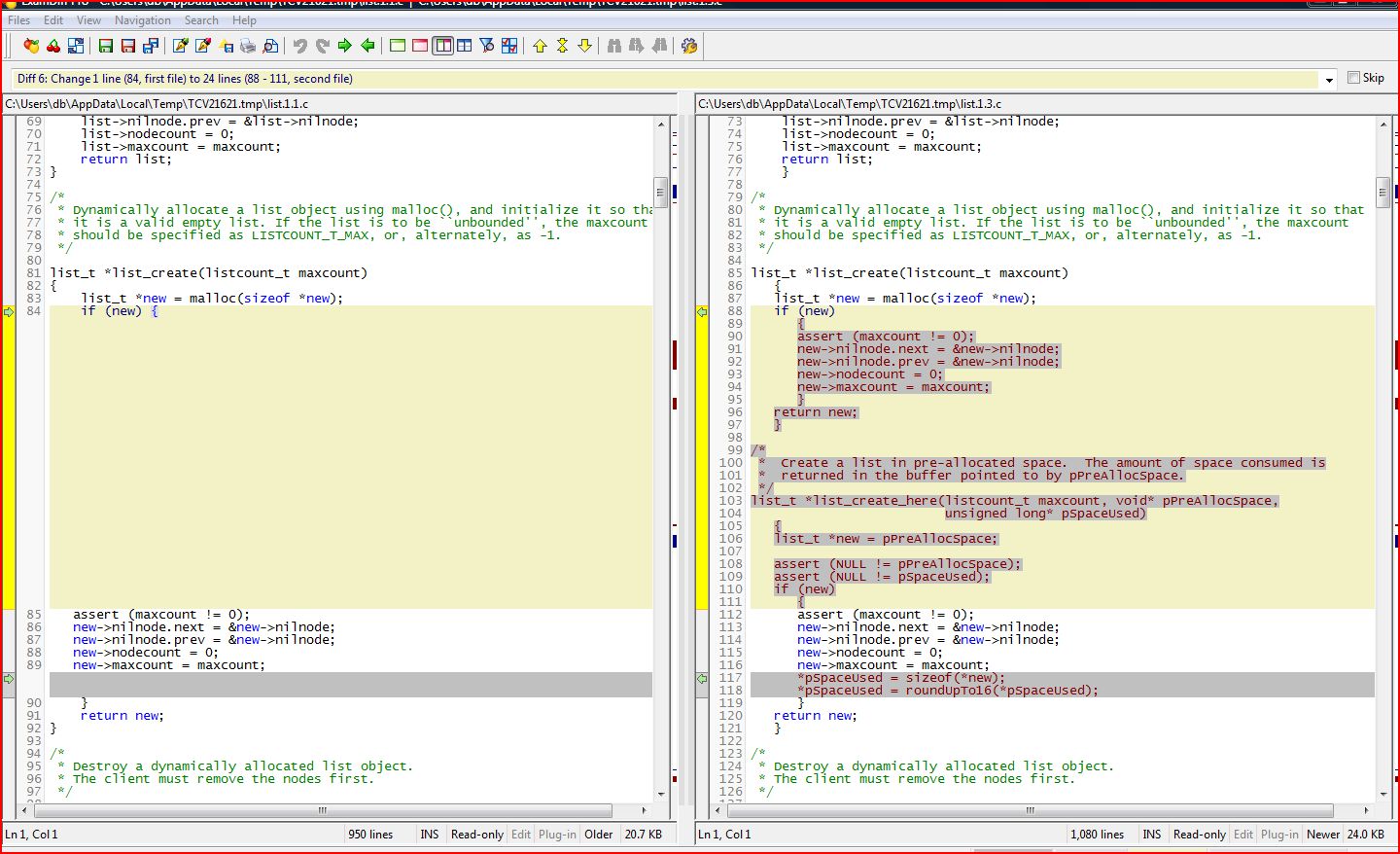
Task: Toggle Read-only in left pane status bar
Action: tap(477, 835)
